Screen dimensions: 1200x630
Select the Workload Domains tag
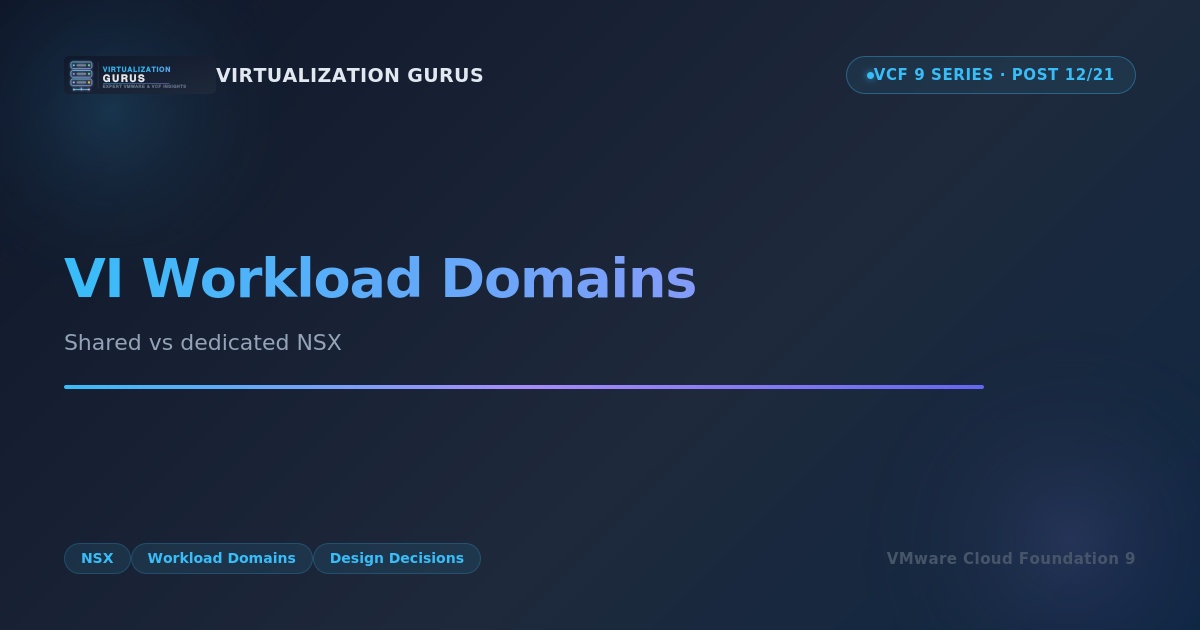[222, 558]
